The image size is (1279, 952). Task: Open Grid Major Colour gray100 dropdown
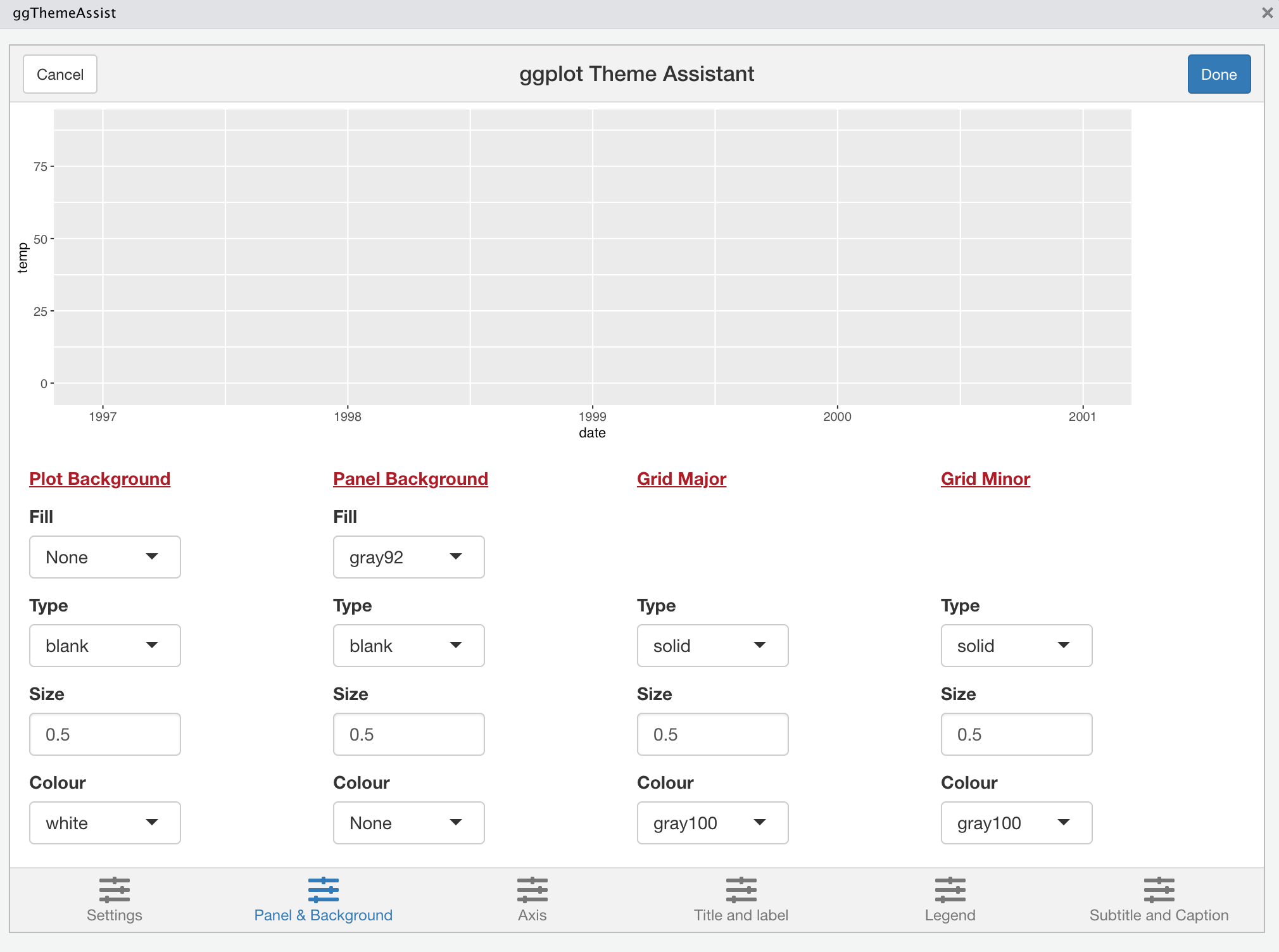(x=713, y=823)
